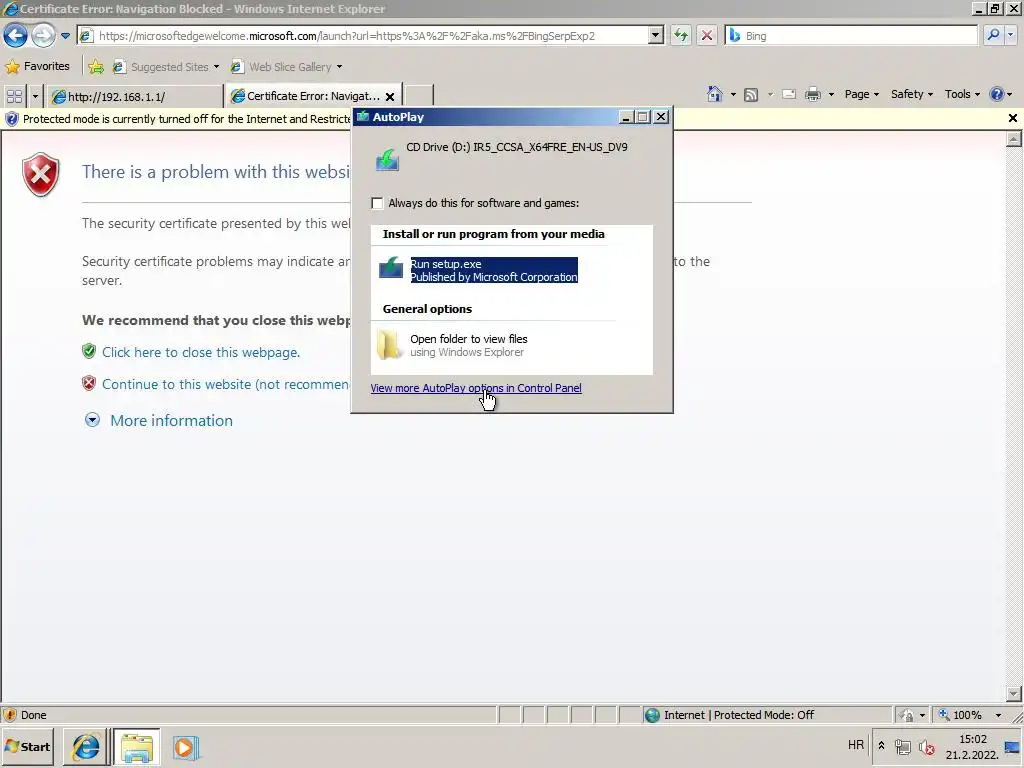Image resolution: width=1024 pixels, height=768 pixels.
Task: Click the Forward navigation arrow
Action: pos(43,35)
